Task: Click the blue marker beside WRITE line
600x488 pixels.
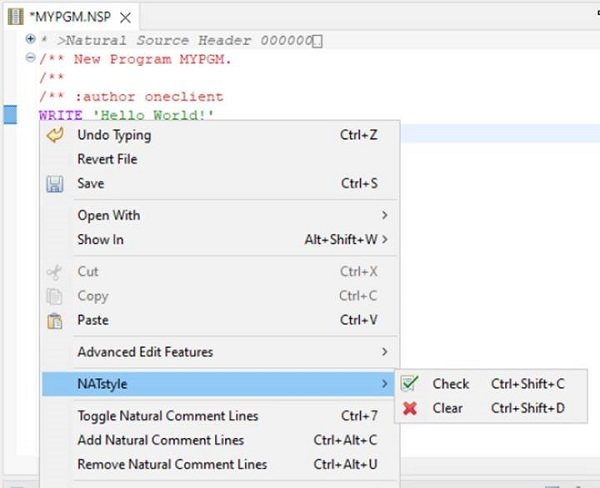Action: (x=10, y=114)
